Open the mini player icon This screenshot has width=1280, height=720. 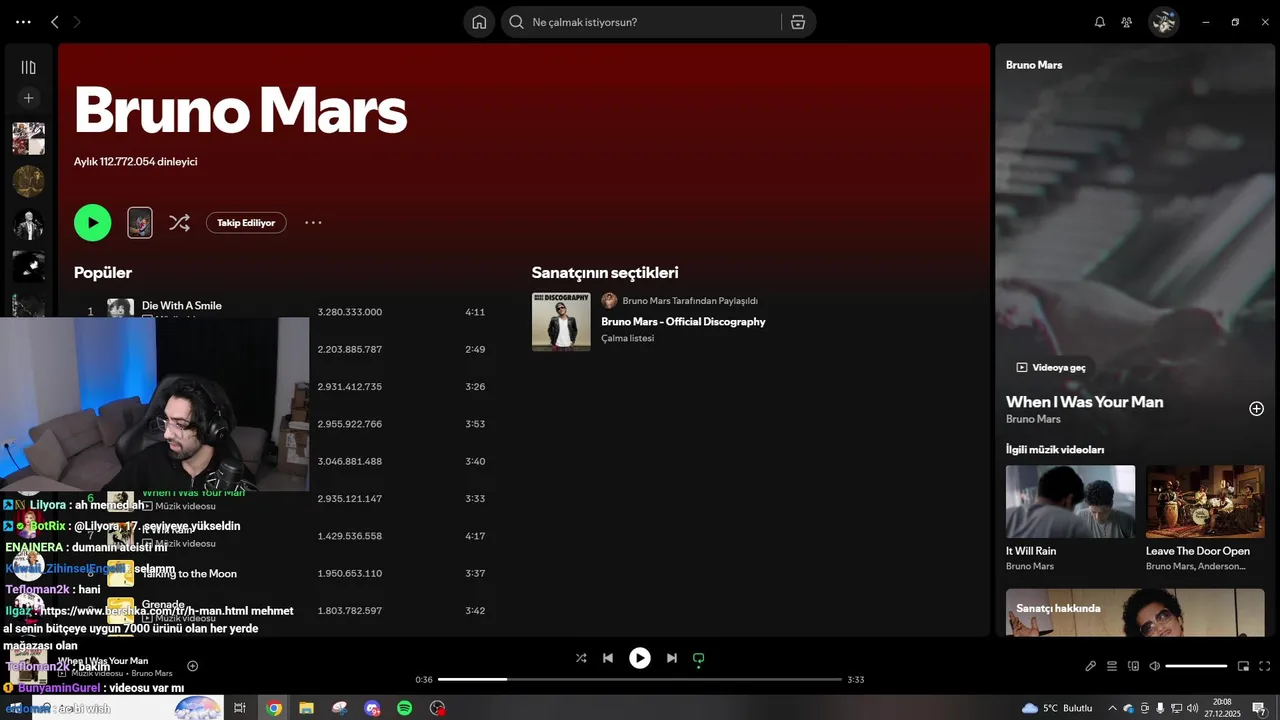click(x=1243, y=666)
